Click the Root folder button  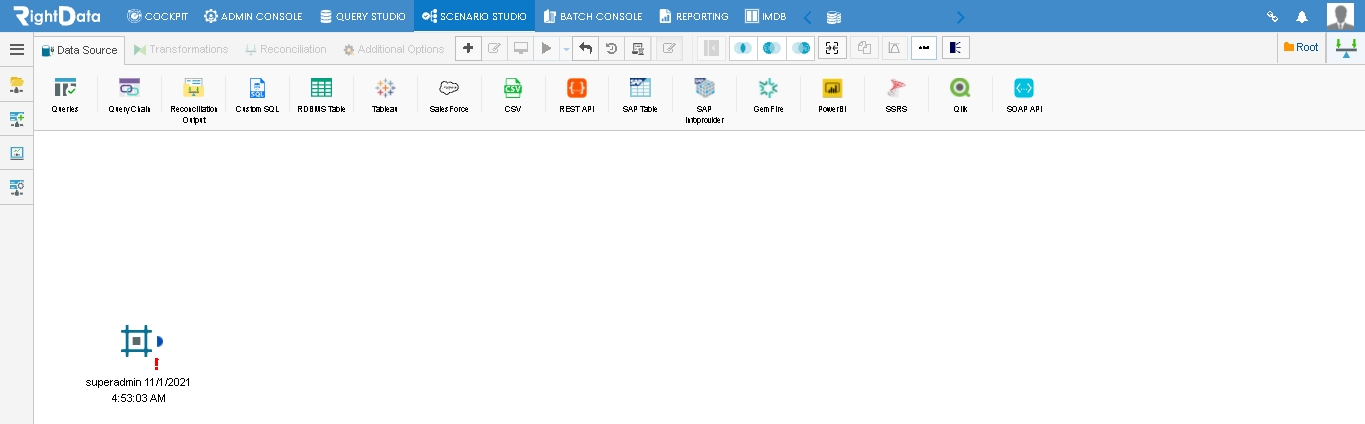[x=1301, y=47]
